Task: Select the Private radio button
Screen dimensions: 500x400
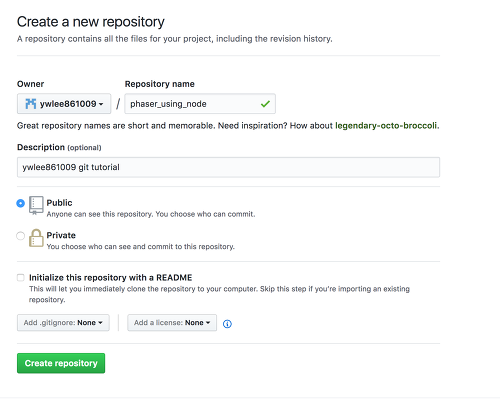Action: click(x=20, y=236)
